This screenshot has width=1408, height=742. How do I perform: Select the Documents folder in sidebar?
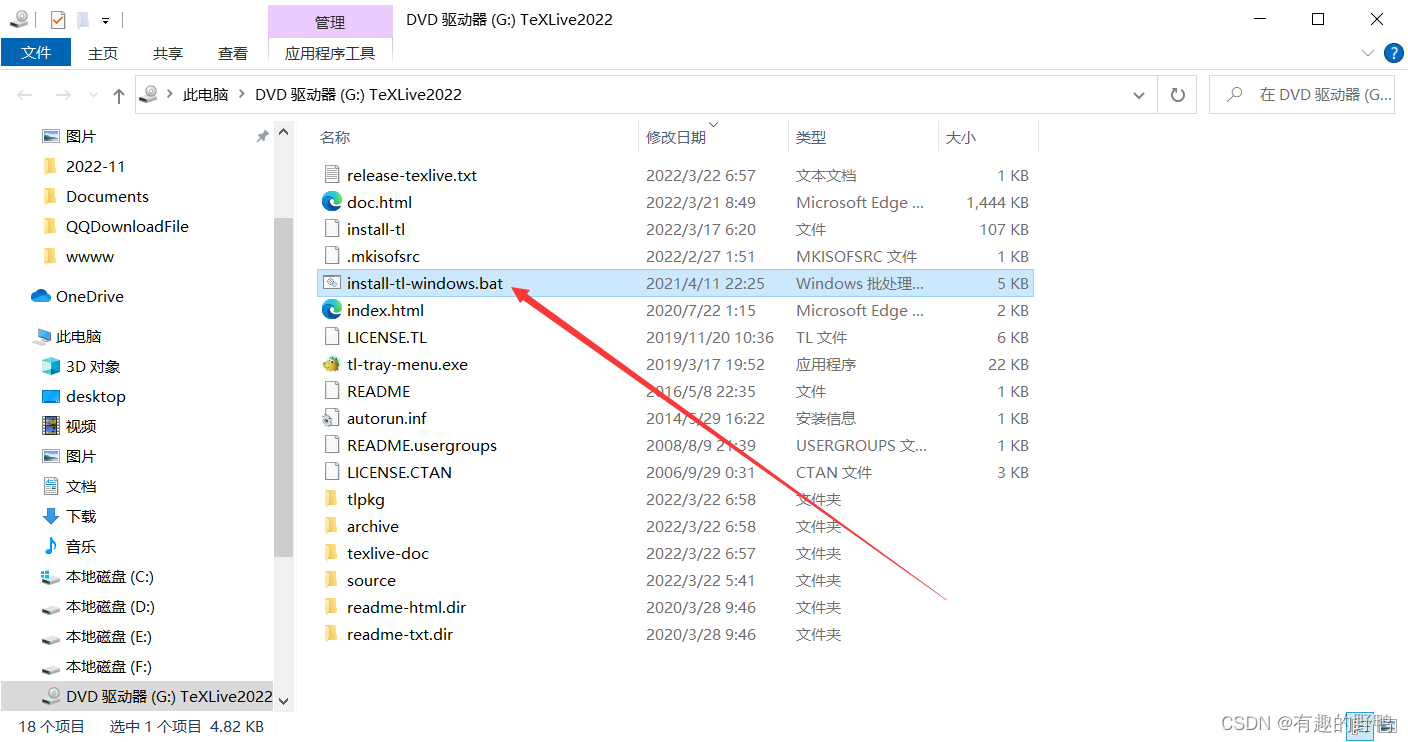tap(107, 196)
